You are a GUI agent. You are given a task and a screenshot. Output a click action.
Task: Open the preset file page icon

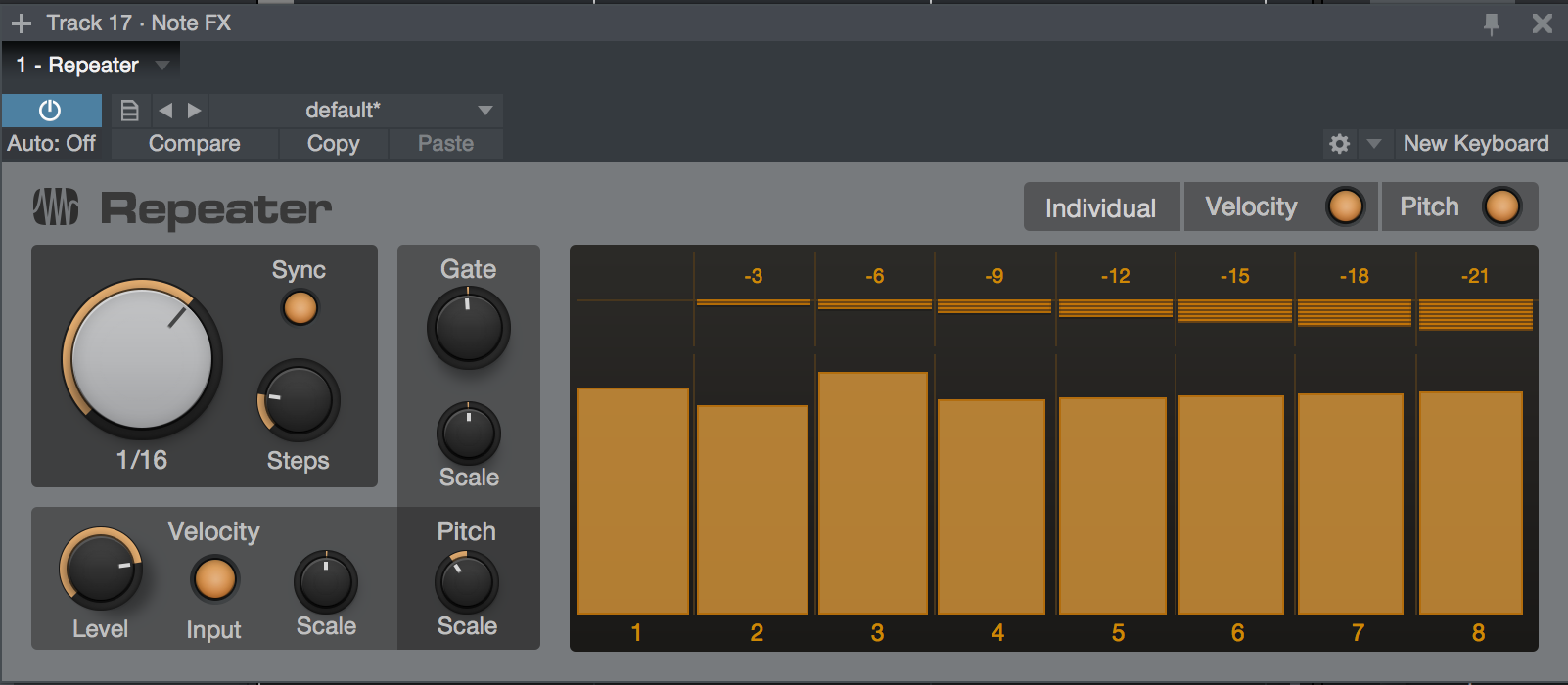point(129,111)
